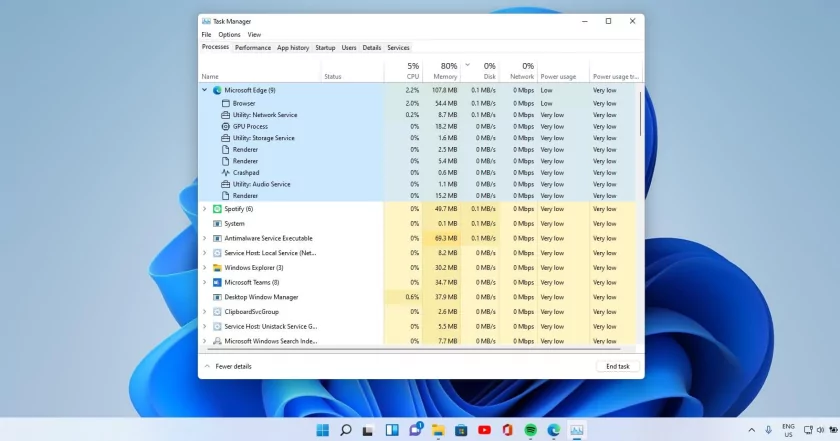
Task: Click the GPU Process gear icon
Action: (225, 127)
